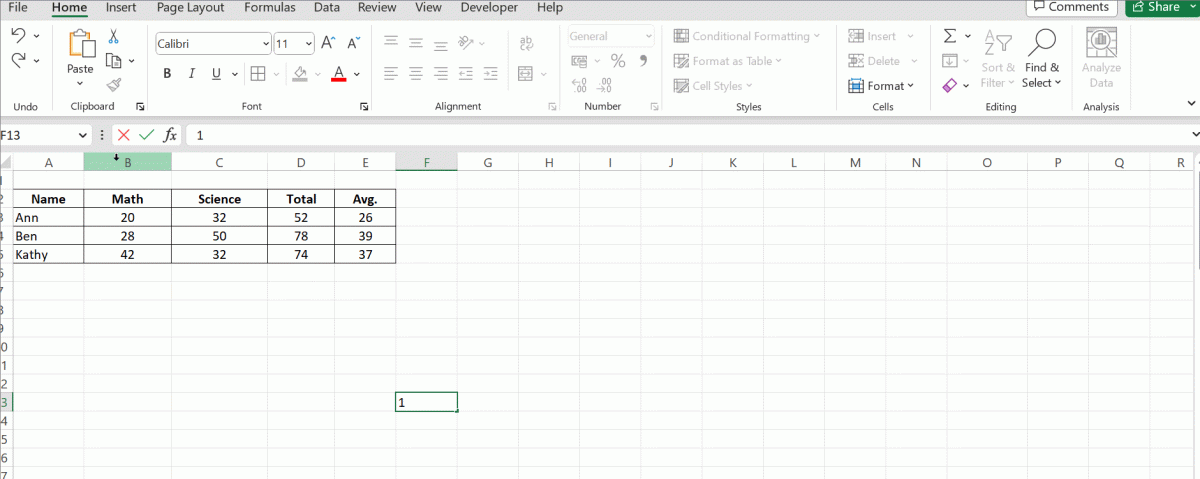1200x479 pixels.
Task: Click the AutoSum sigma icon
Action: coord(950,36)
